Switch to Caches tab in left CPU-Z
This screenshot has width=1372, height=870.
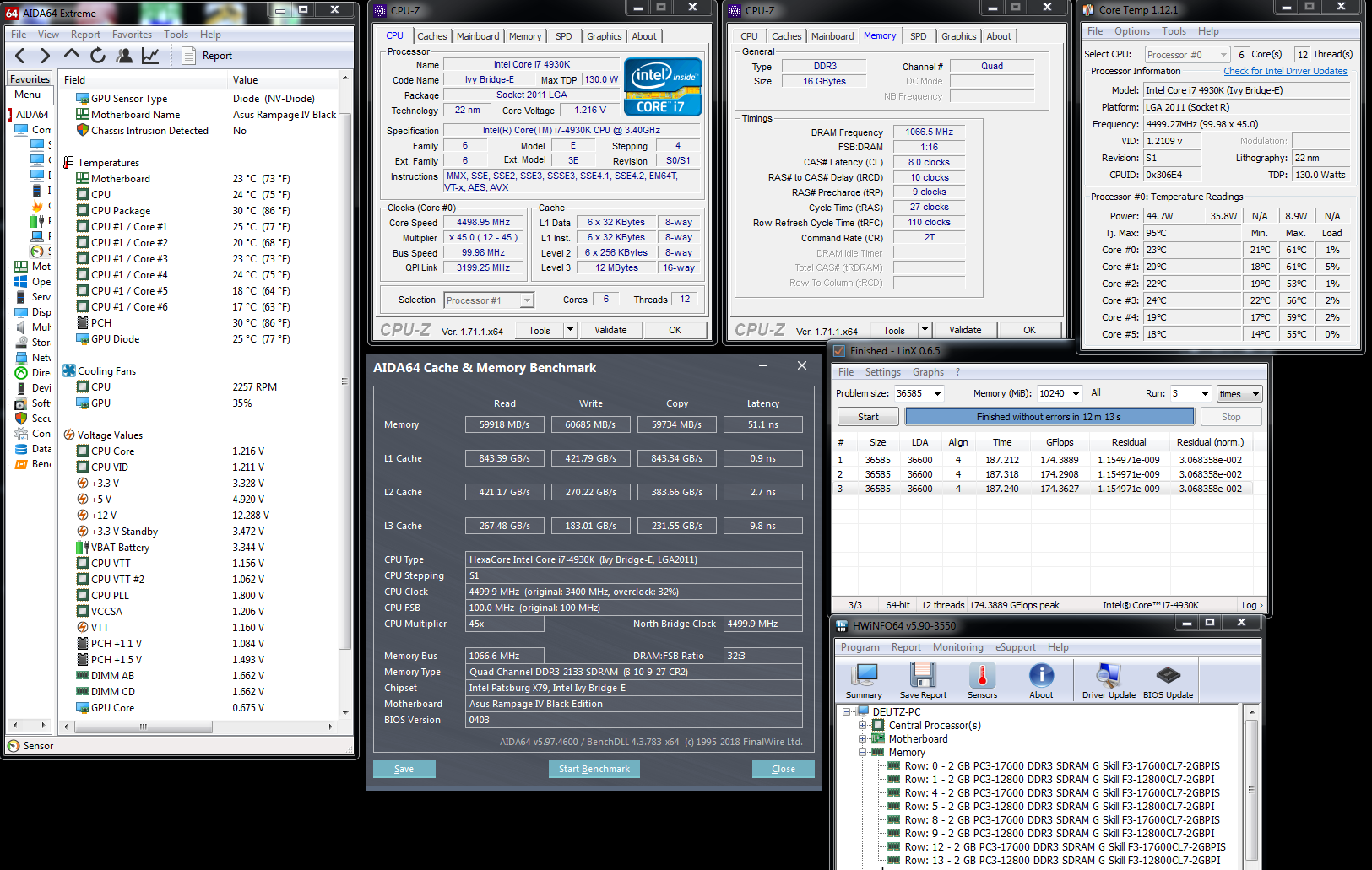432,36
